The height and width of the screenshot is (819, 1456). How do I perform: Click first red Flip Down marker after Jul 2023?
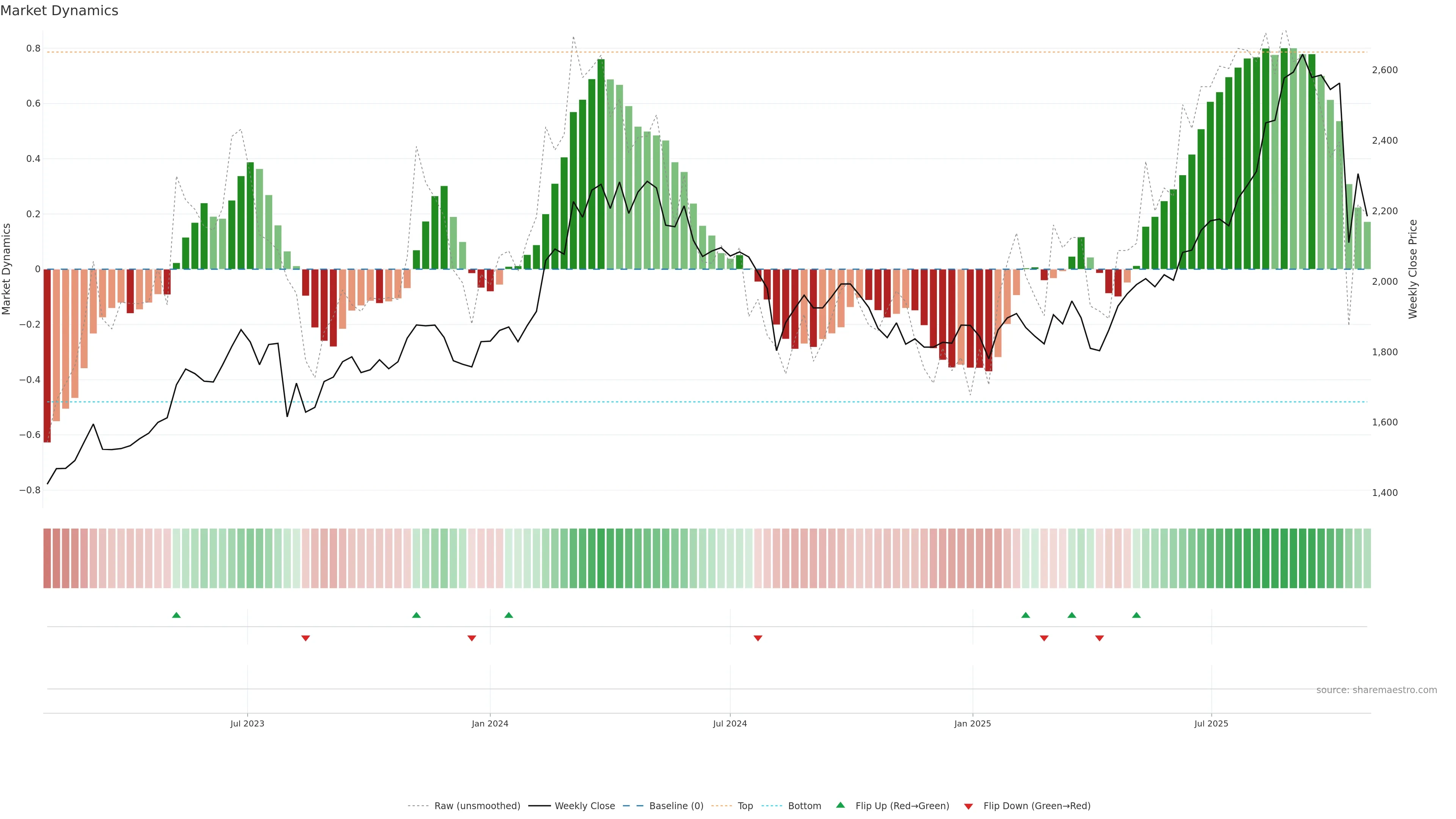click(x=306, y=638)
